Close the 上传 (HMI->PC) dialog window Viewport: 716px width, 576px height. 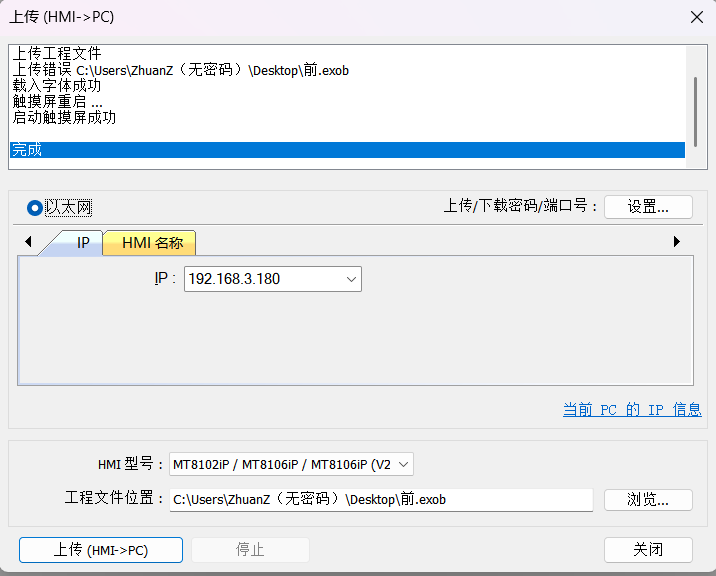click(696, 16)
